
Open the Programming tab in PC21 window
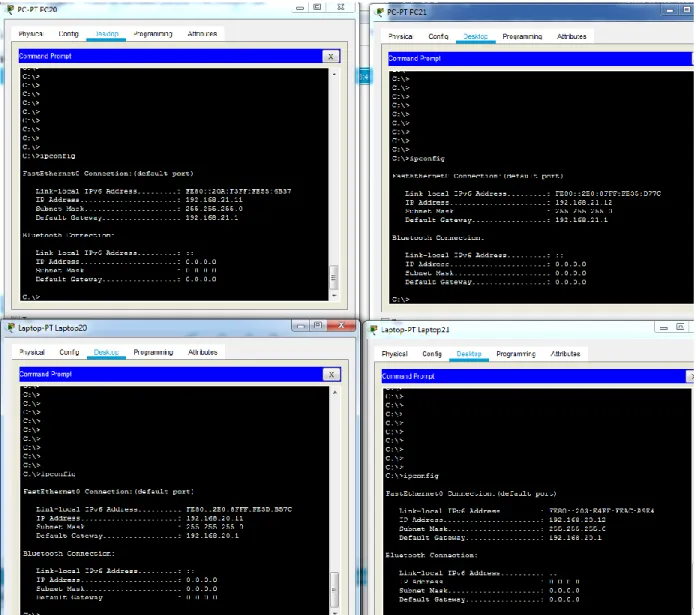(x=522, y=36)
